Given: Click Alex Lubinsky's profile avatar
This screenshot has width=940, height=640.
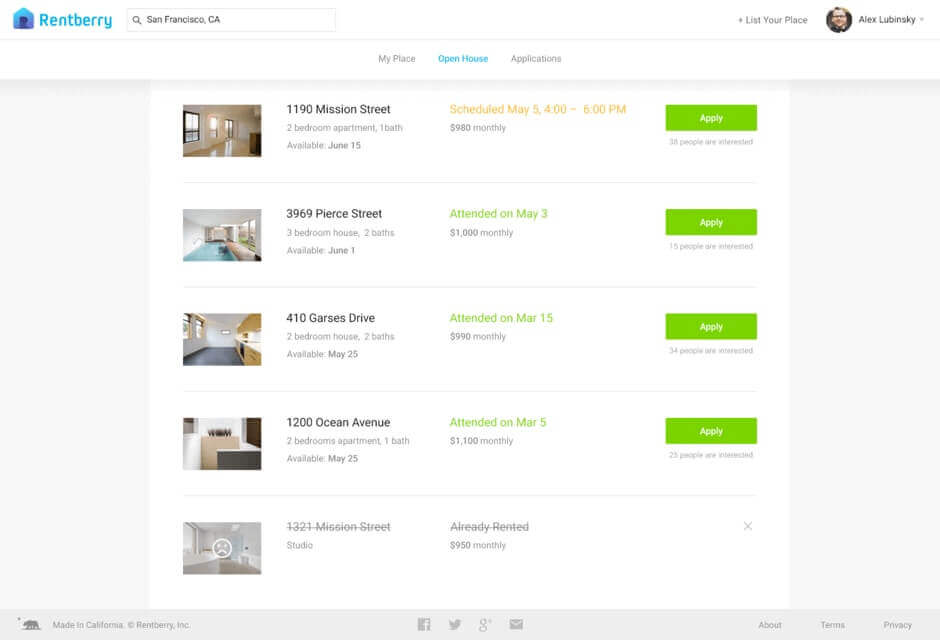Looking at the screenshot, I should [x=839, y=20].
